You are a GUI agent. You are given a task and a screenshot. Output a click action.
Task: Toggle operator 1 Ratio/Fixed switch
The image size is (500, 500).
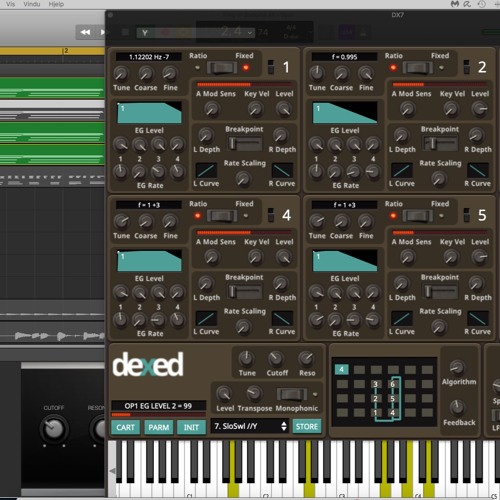click(x=222, y=68)
